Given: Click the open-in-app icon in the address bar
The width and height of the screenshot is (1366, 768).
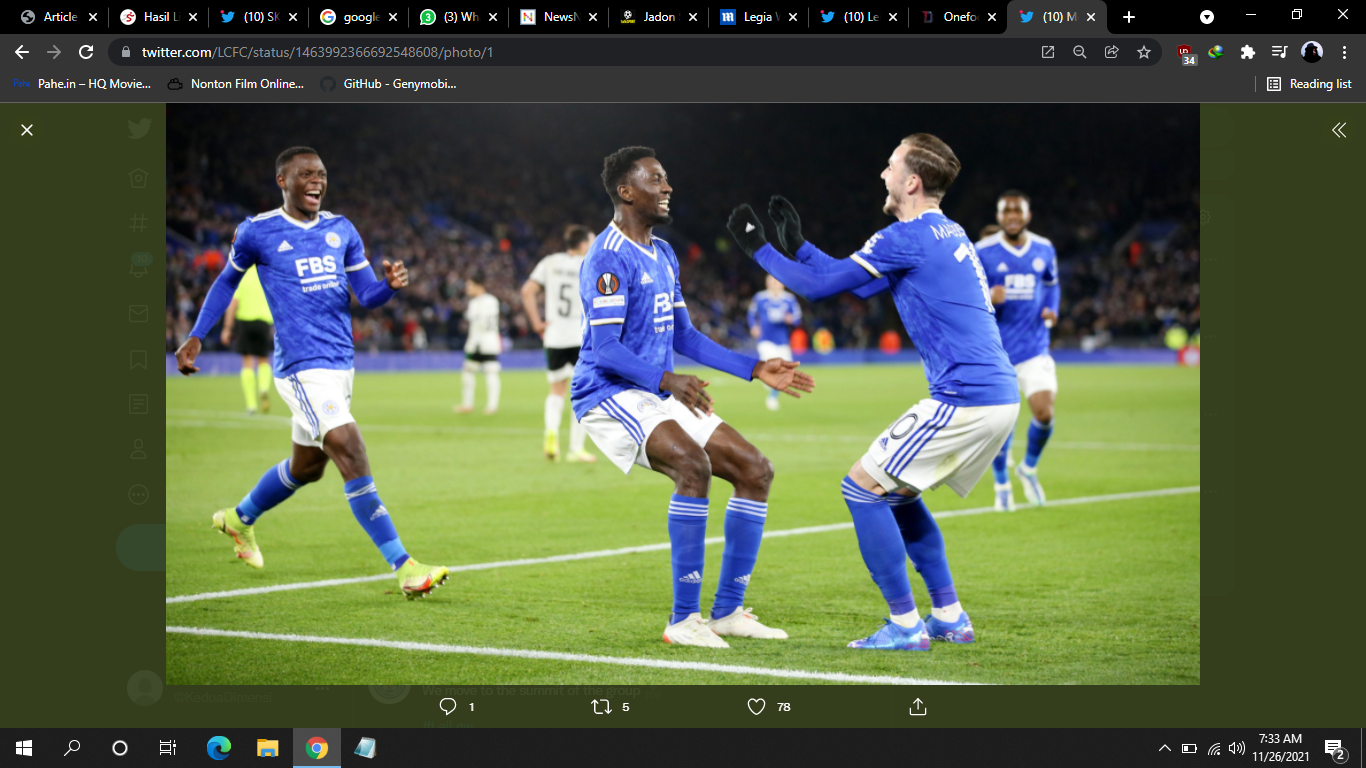Looking at the screenshot, I should coord(1048,52).
